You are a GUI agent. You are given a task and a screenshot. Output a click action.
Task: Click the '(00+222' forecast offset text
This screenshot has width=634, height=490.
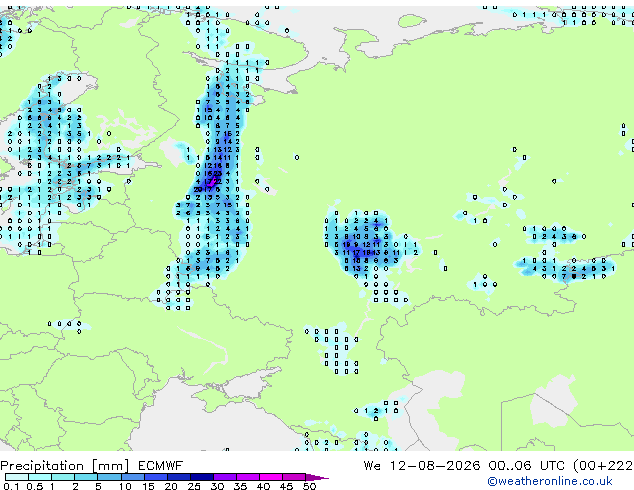click(x=603, y=466)
